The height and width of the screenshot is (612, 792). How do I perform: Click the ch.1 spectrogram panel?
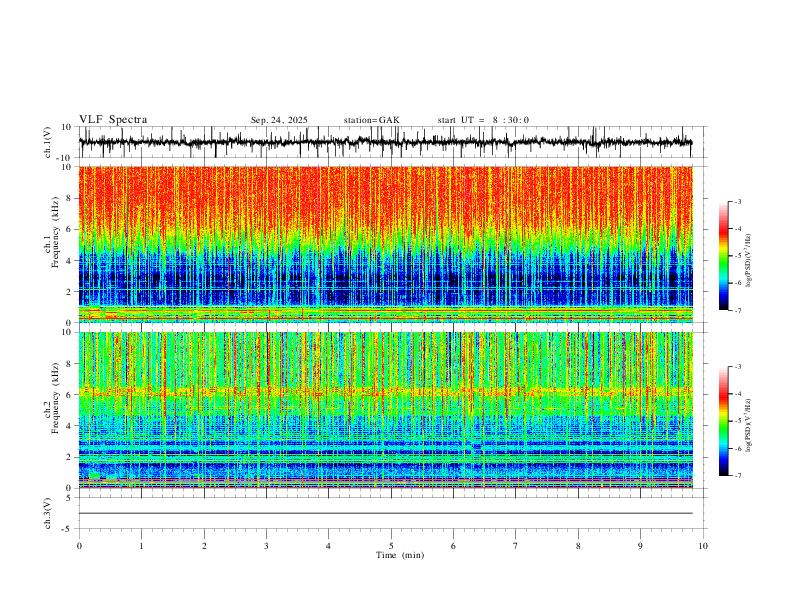pos(385,244)
